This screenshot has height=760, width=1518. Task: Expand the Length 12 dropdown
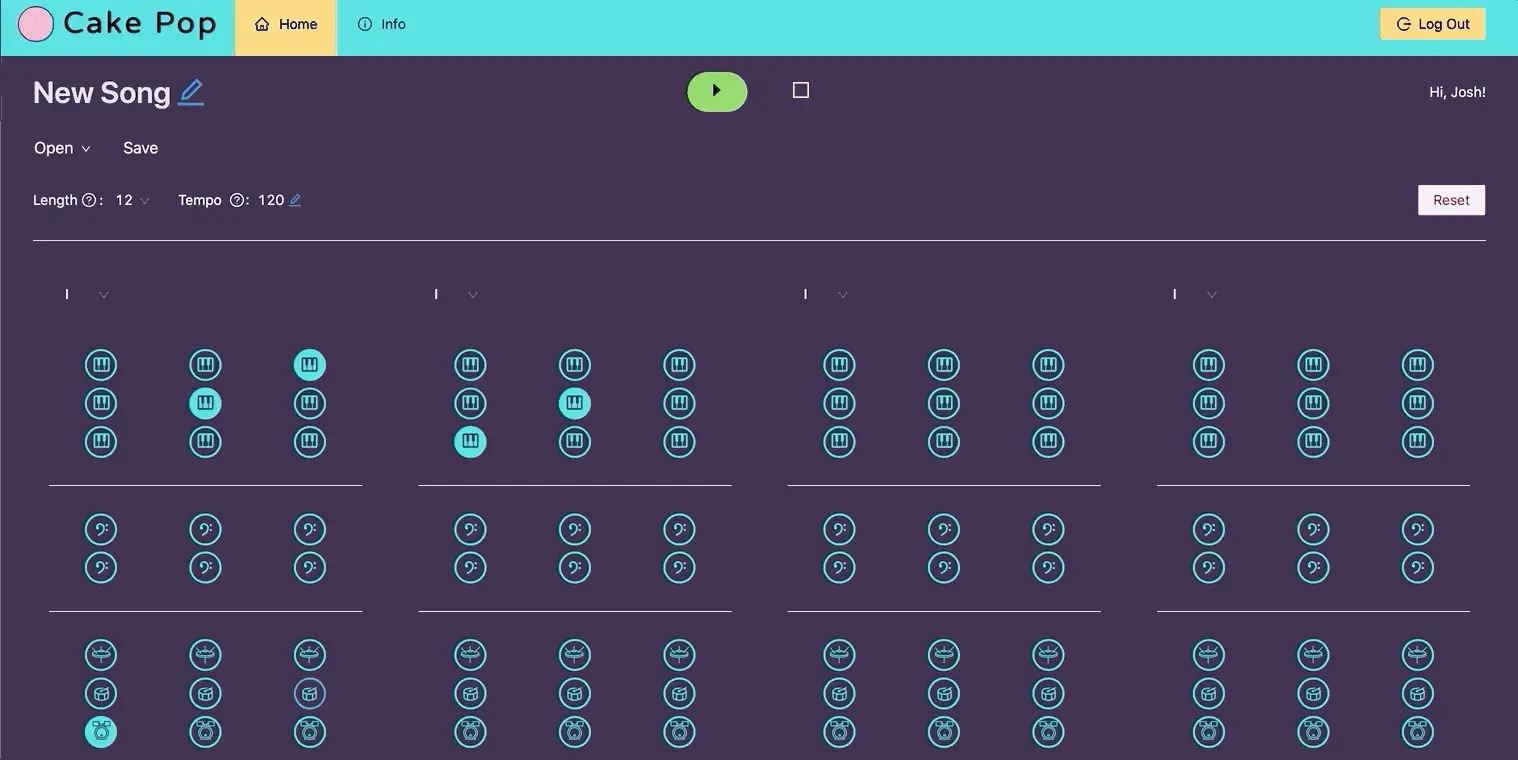click(x=133, y=200)
